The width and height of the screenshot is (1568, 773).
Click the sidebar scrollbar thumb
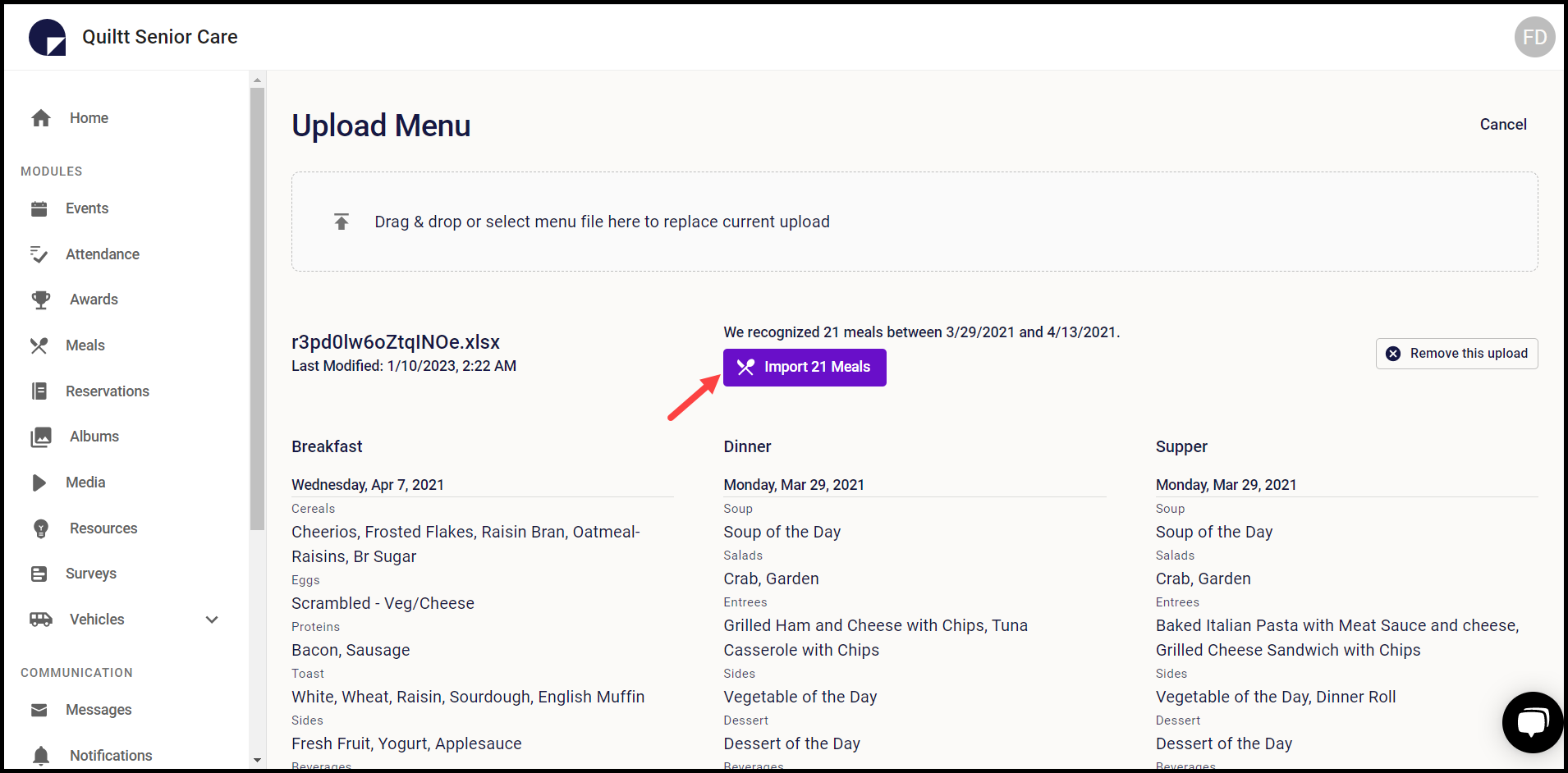coord(257,309)
